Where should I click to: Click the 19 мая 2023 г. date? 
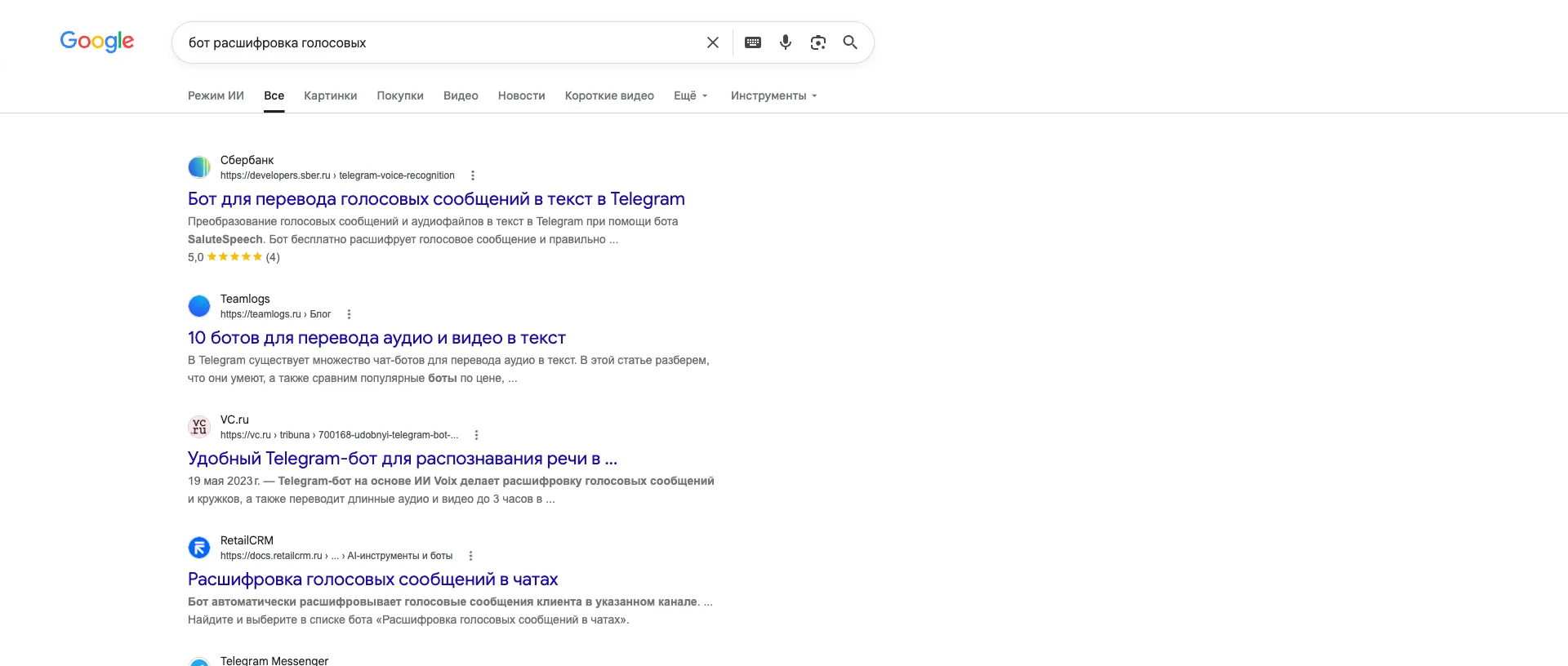point(224,481)
